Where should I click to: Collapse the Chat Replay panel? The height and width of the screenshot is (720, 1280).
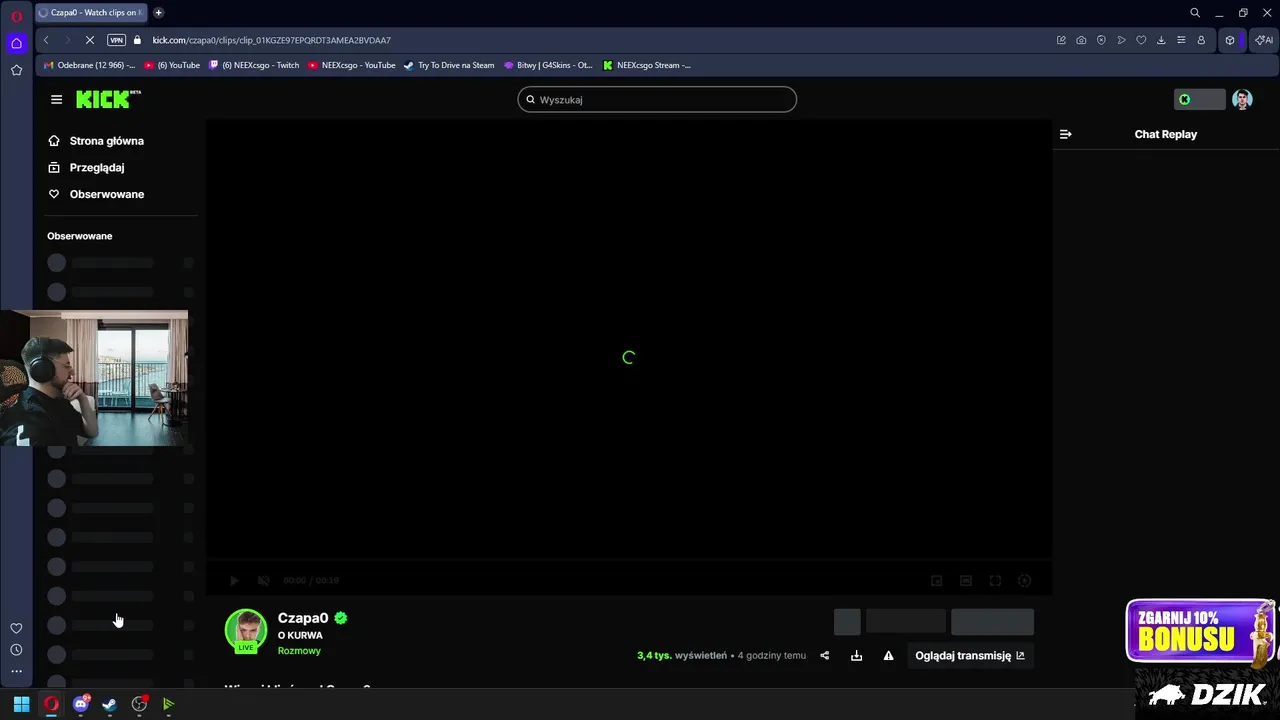(1065, 134)
